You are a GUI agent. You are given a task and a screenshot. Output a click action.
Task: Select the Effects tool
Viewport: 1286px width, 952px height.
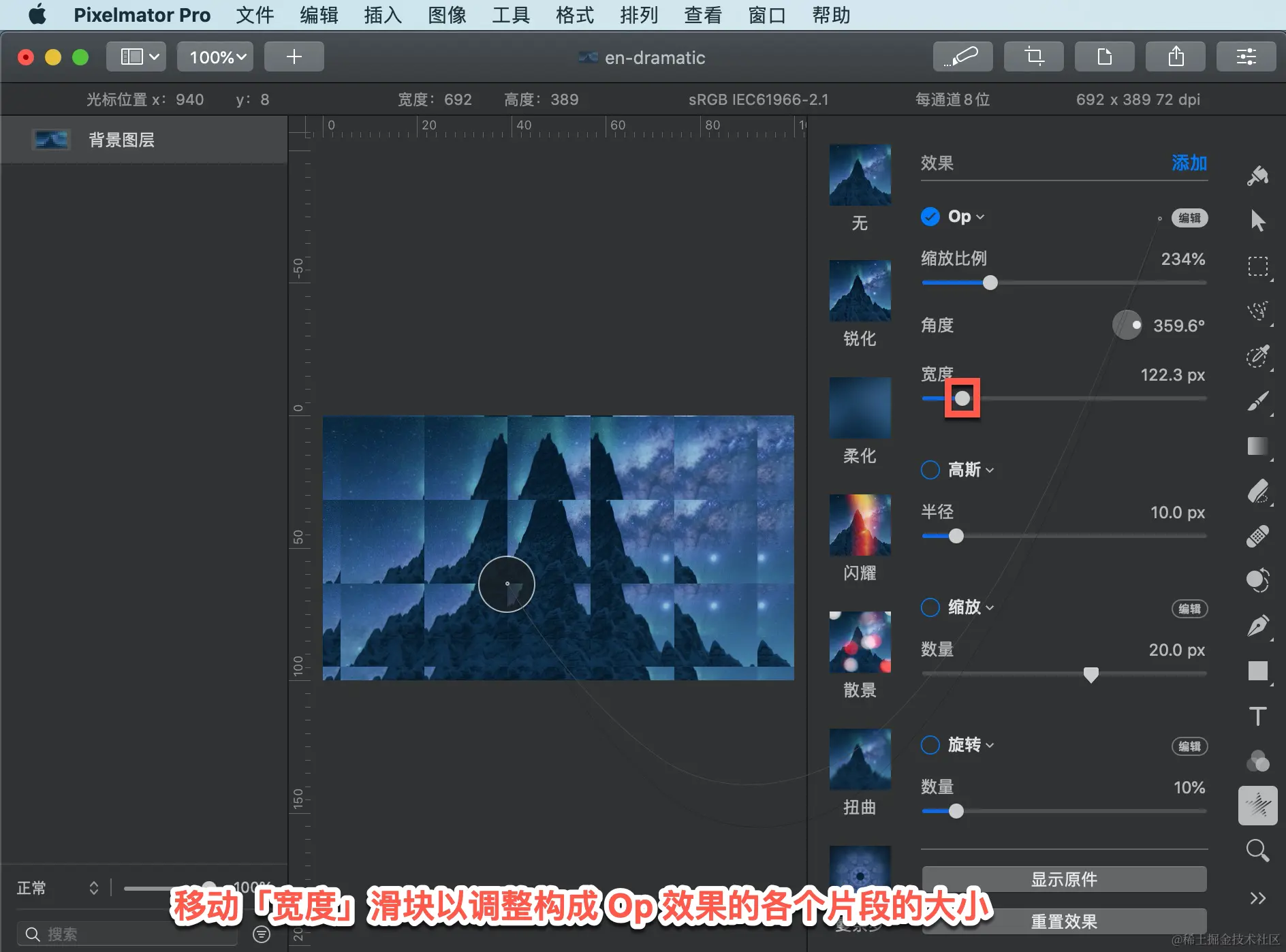pyautogui.click(x=1257, y=806)
